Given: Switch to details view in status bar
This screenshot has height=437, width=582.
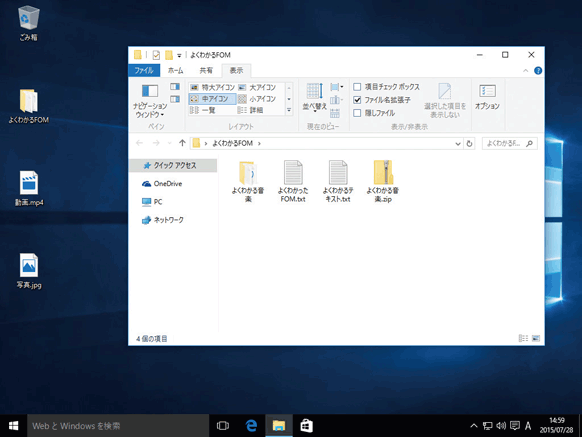Looking at the screenshot, I should (x=523, y=338).
